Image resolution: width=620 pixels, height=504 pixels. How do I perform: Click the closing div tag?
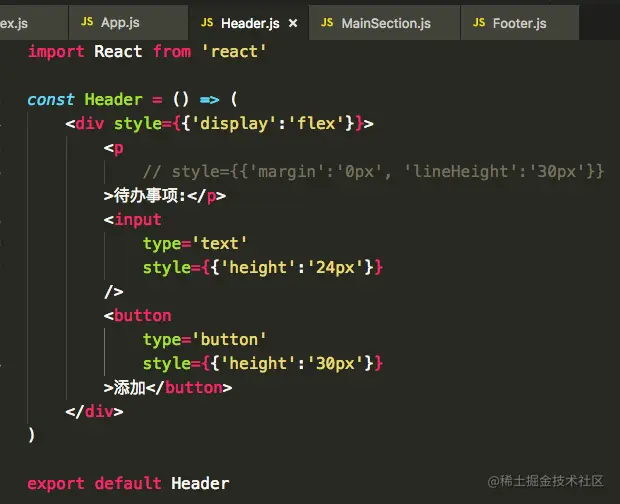(x=95, y=412)
